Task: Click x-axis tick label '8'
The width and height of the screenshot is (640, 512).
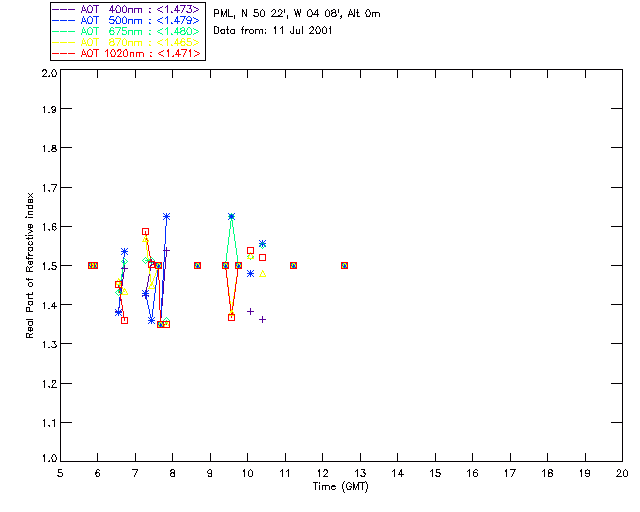Action: [x=173, y=473]
